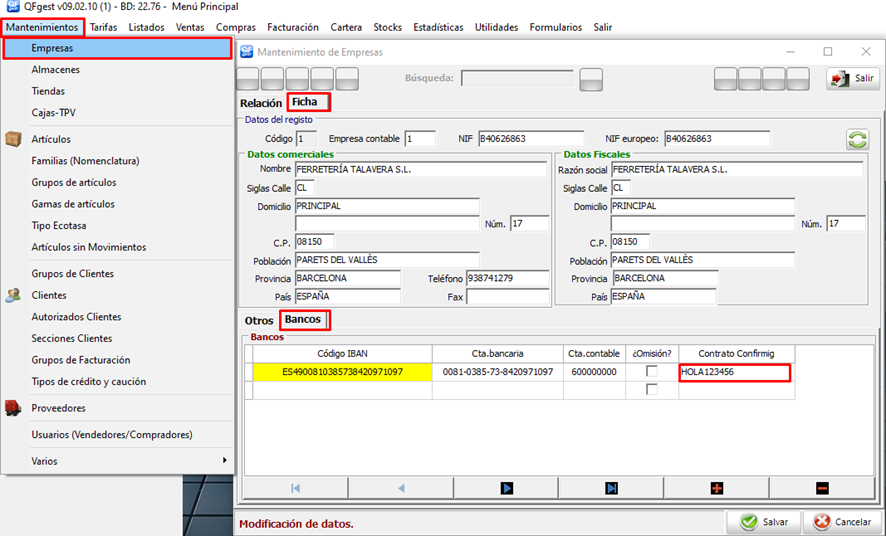886x536 pixels.
Task: Select Tiendas menu entry
Action: coord(48,91)
